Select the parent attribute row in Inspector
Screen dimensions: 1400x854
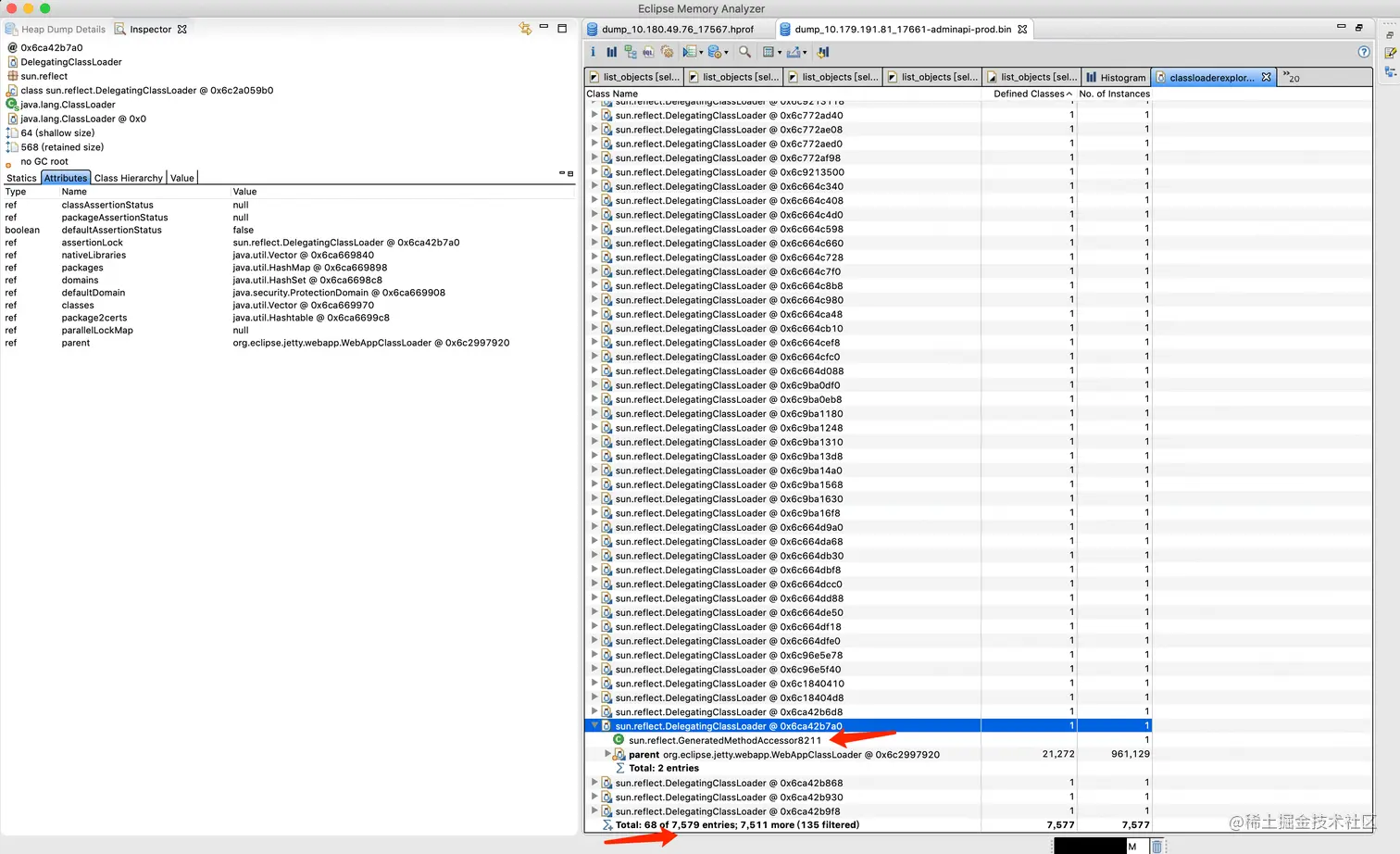(287, 343)
